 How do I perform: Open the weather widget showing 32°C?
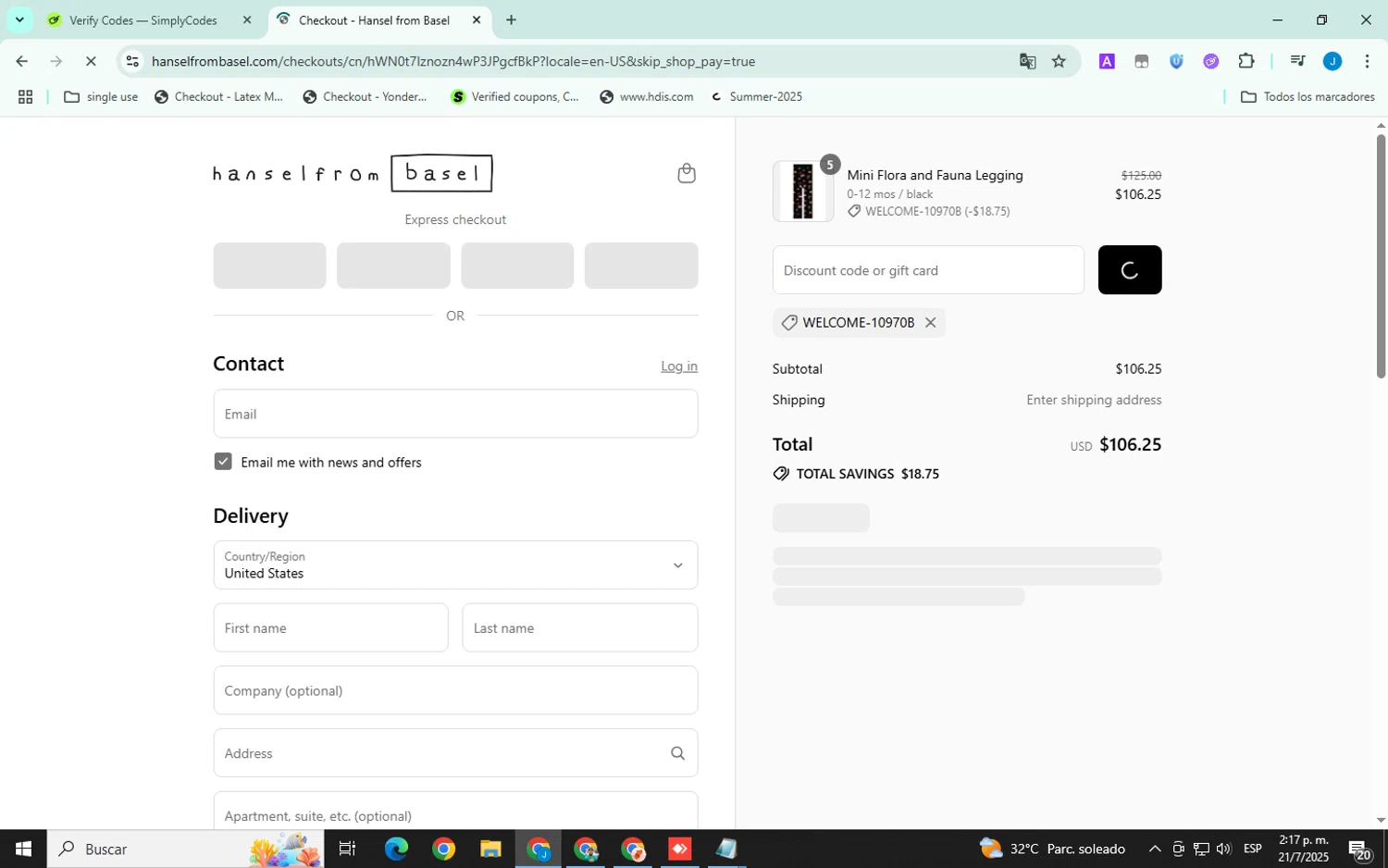[1053, 849]
